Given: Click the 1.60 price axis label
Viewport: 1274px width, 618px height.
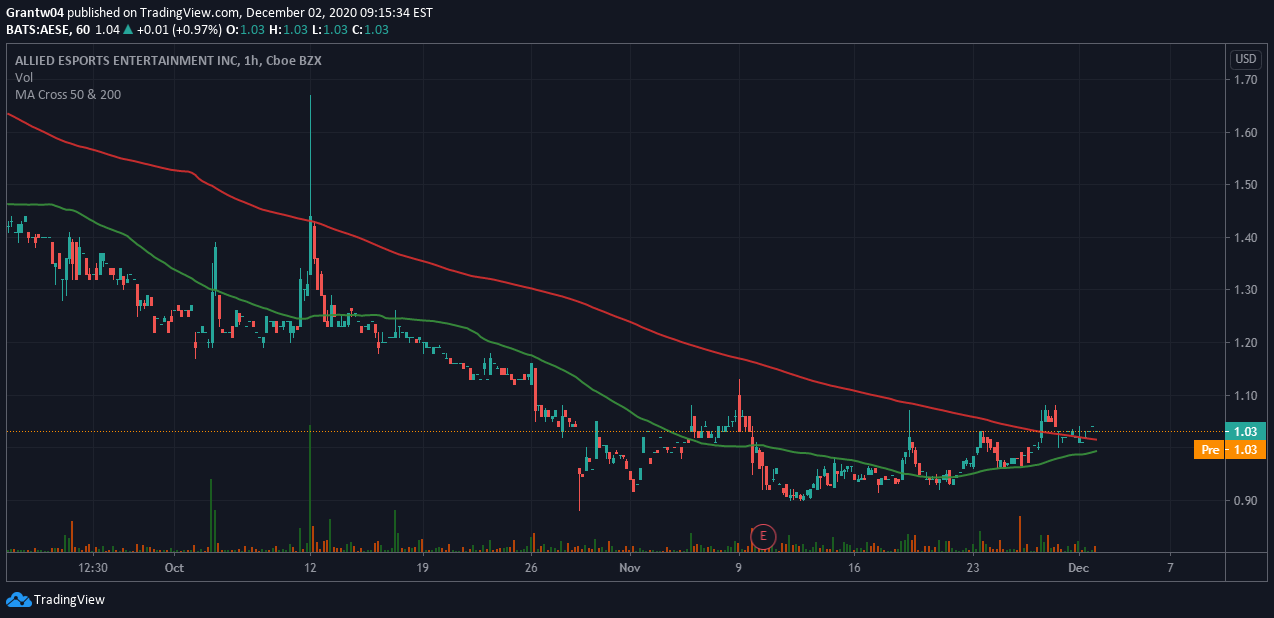Looking at the screenshot, I should point(1245,132).
